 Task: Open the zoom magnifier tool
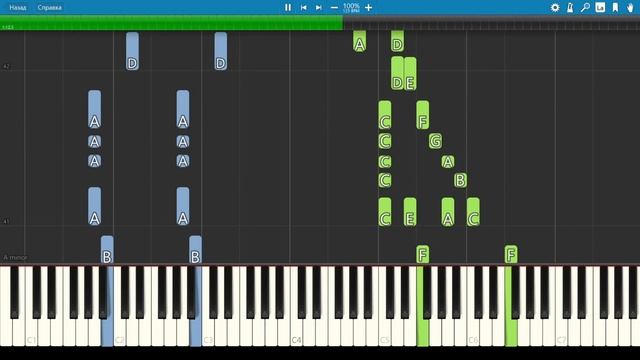(x=585, y=7)
